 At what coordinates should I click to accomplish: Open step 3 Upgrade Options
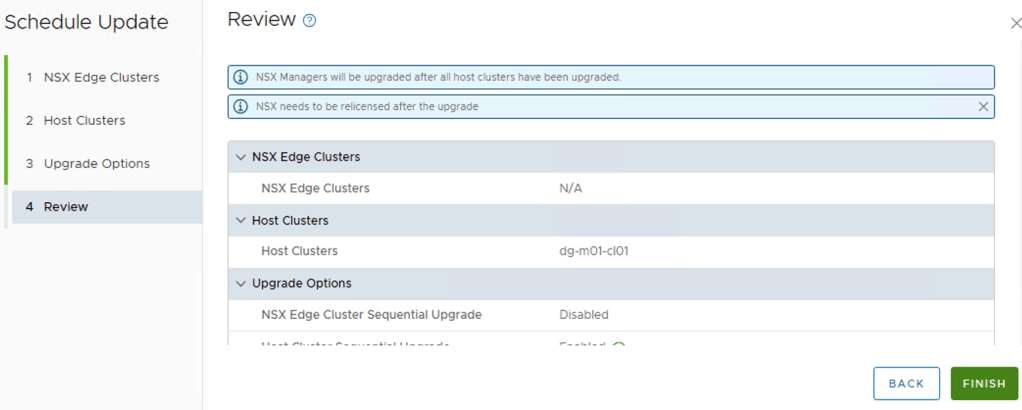tap(96, 163)
